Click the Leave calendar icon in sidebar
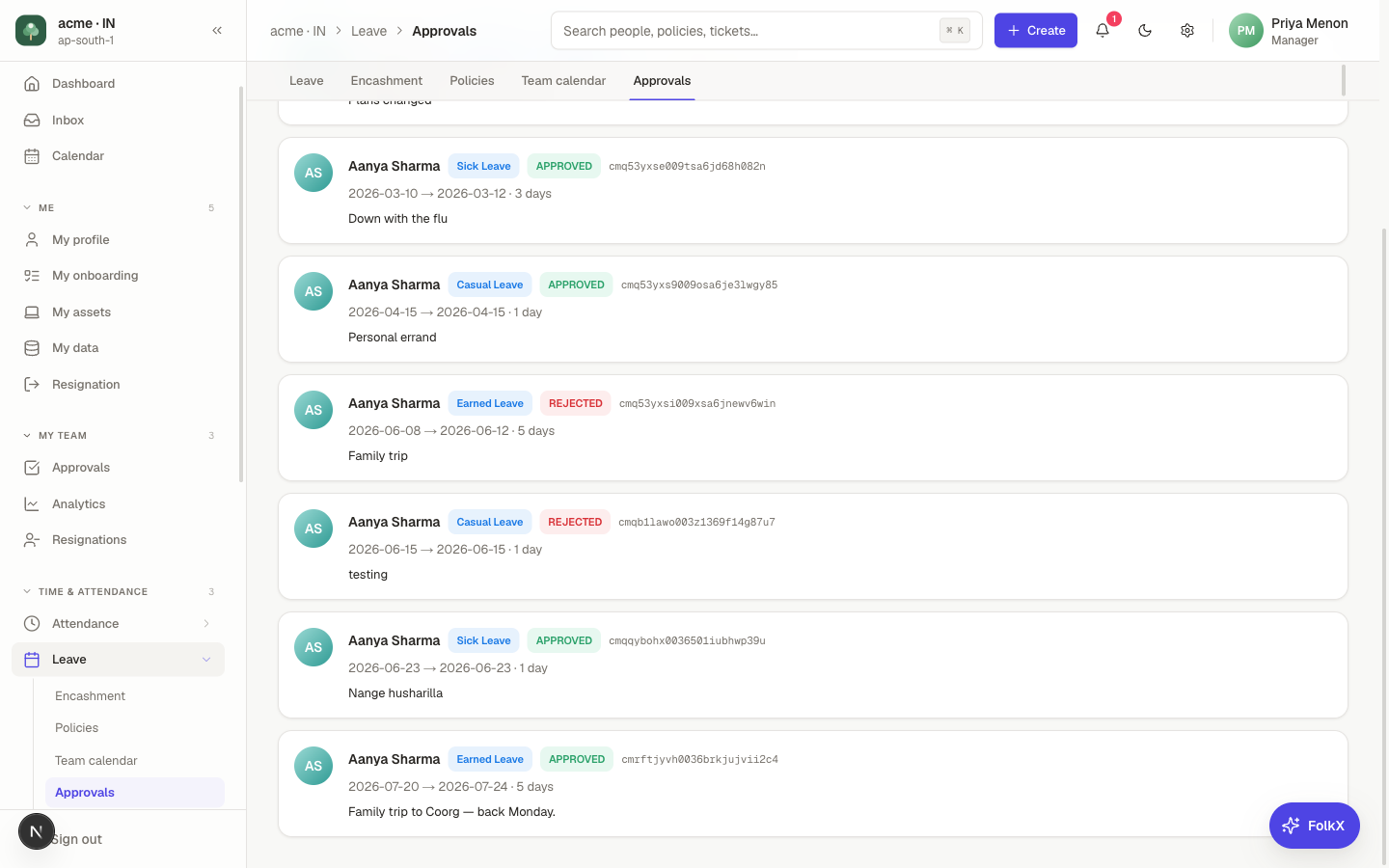Viewport: 1389px width, 868px height. 32,660
